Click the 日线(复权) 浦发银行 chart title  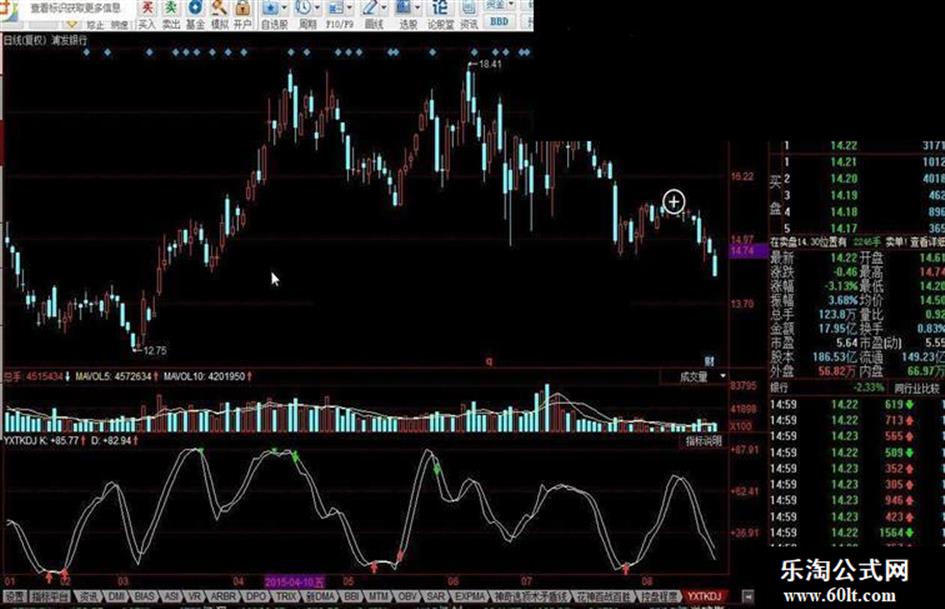[46, 40]
